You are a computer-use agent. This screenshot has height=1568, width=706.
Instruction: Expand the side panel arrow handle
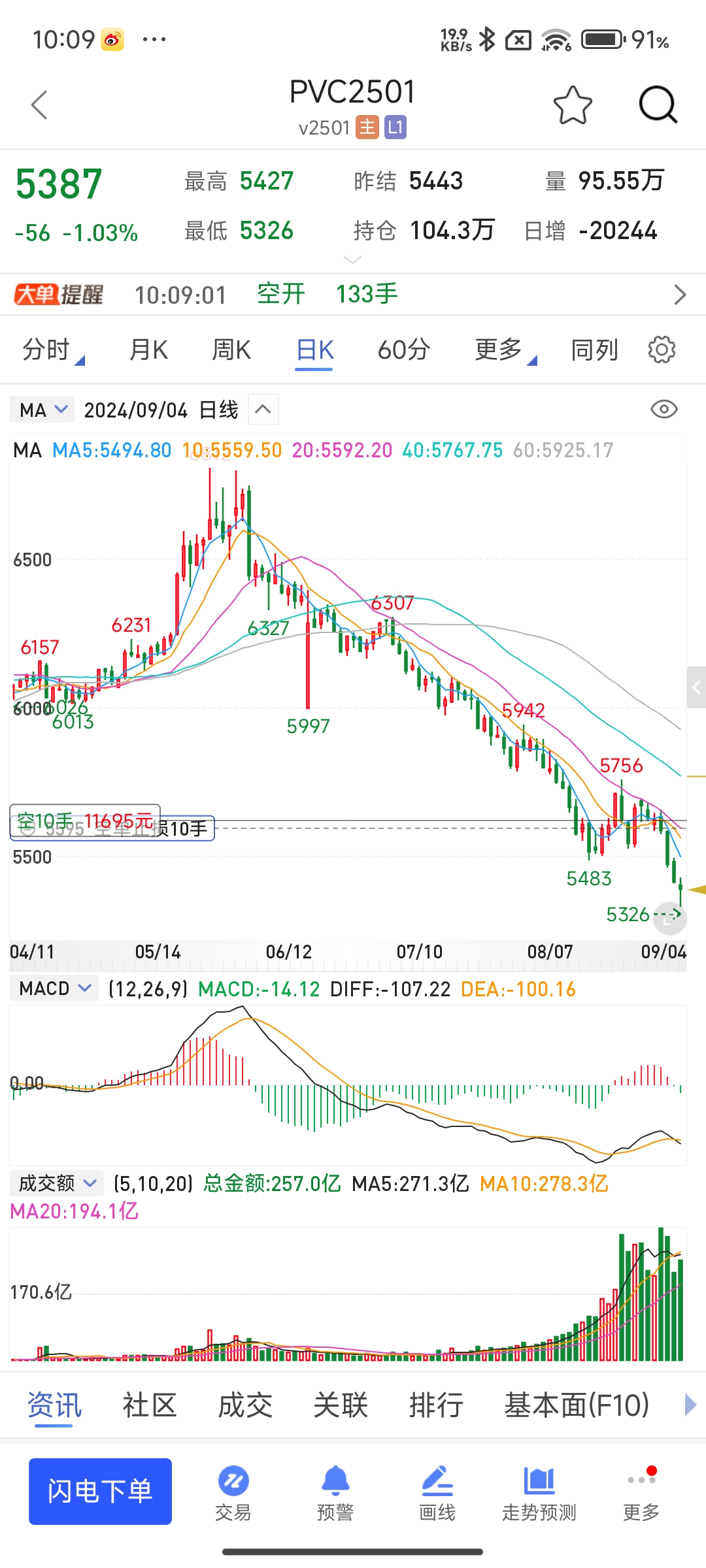point(696,687)
